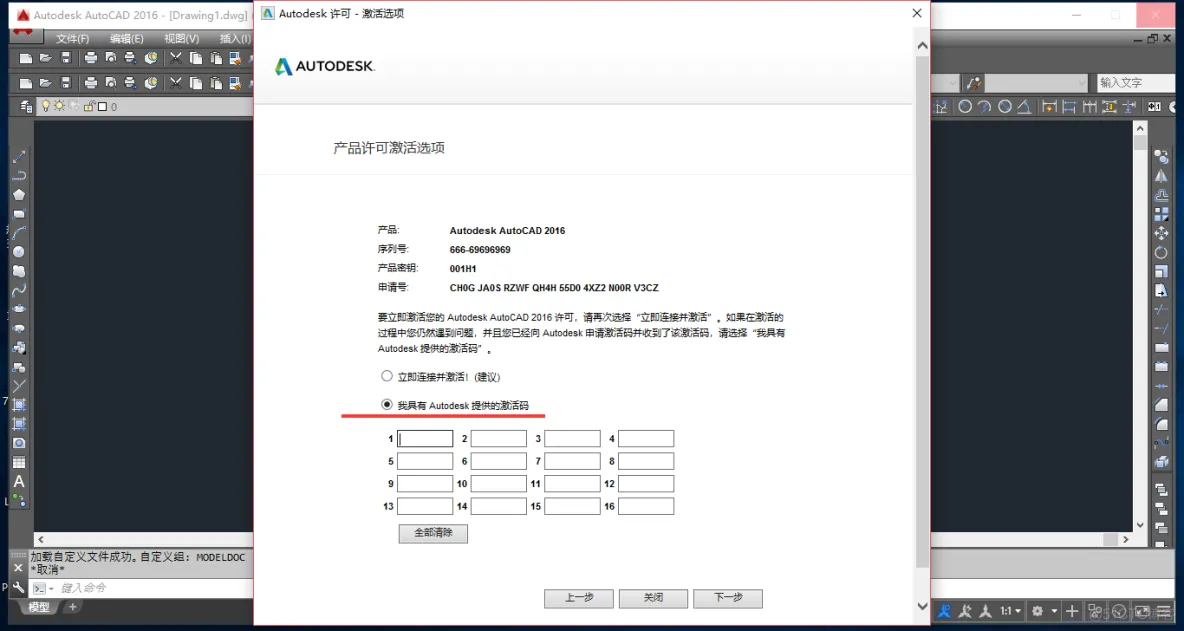Select the Array tool in the modify toolbar
Viewport: 1184px width, 631px height.
[1162, 214]
